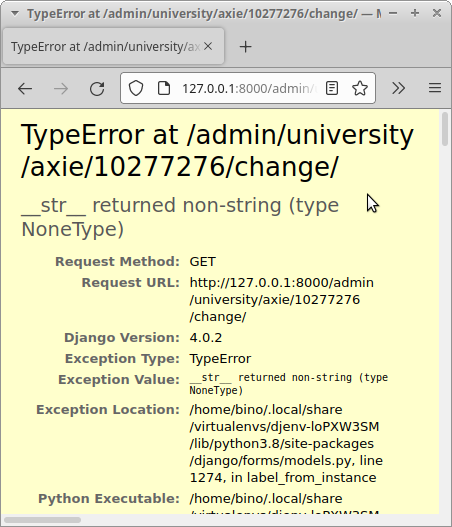This screenshot has height=527, width=452.
Task: Select the TypeError at /admin/university tab
Action: pyautogui.click(x=114, y=46)
